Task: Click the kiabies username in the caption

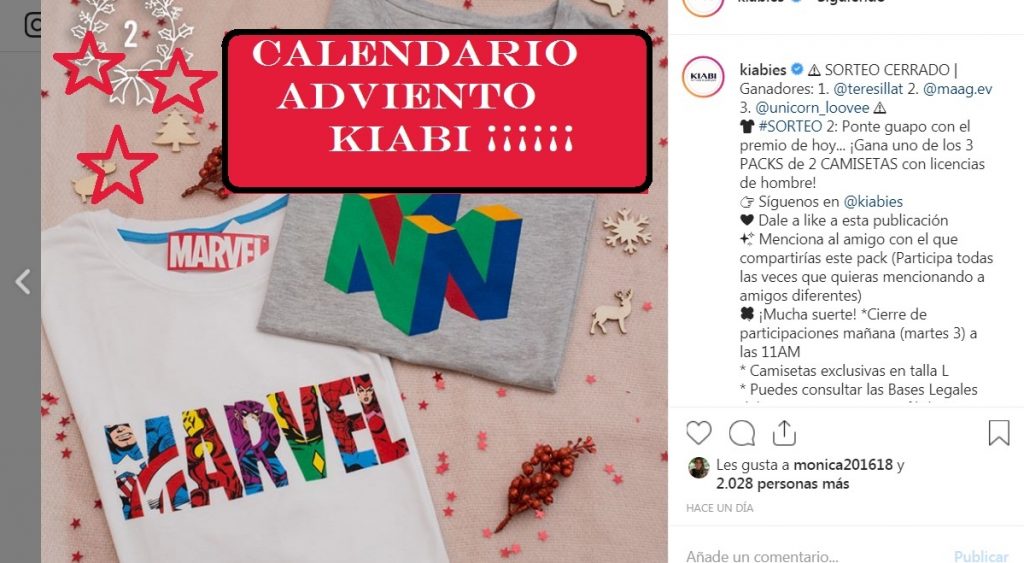Action: pyautogui.click(x=763, y=69)
